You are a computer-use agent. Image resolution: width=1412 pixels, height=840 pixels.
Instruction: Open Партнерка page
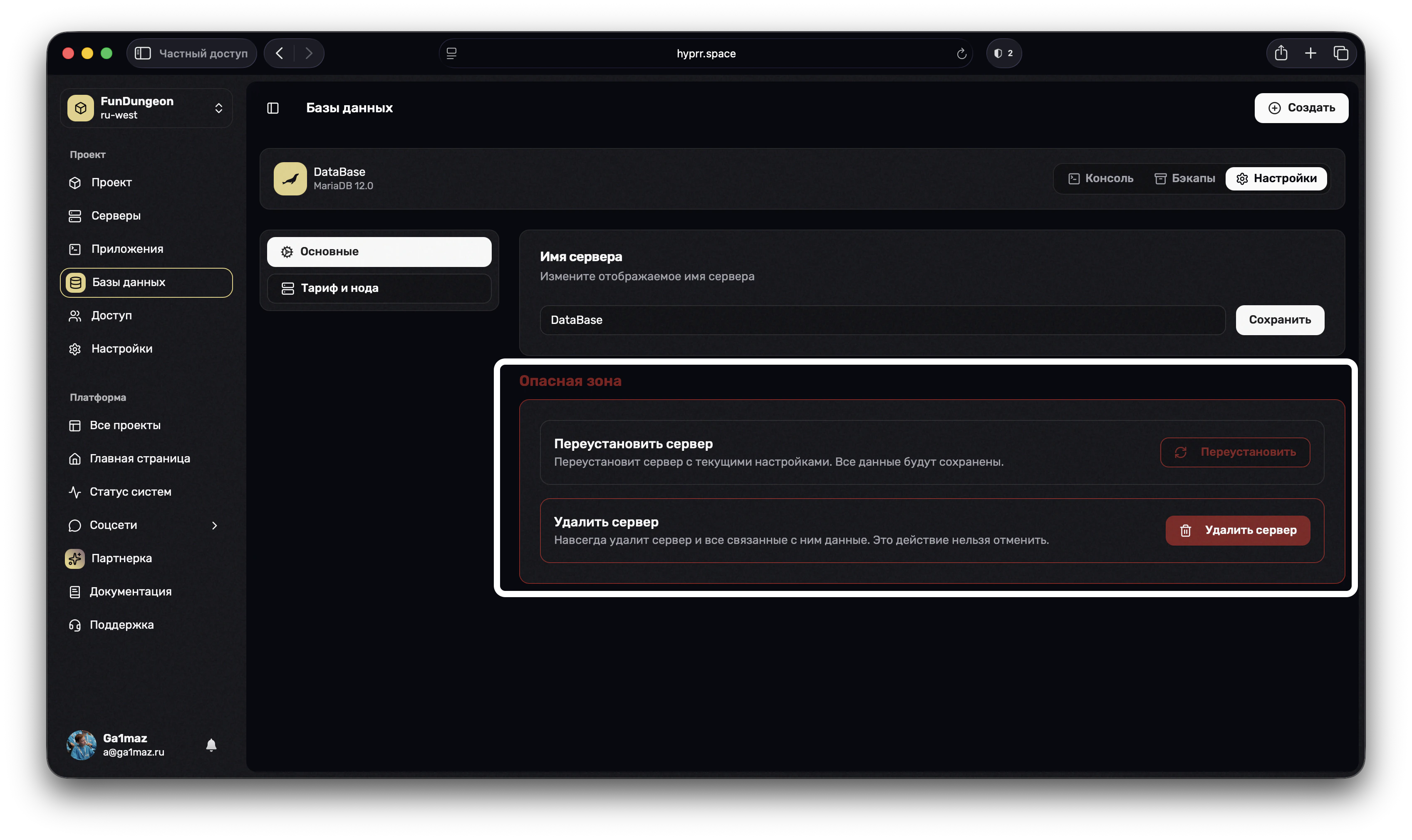point(146,558)
